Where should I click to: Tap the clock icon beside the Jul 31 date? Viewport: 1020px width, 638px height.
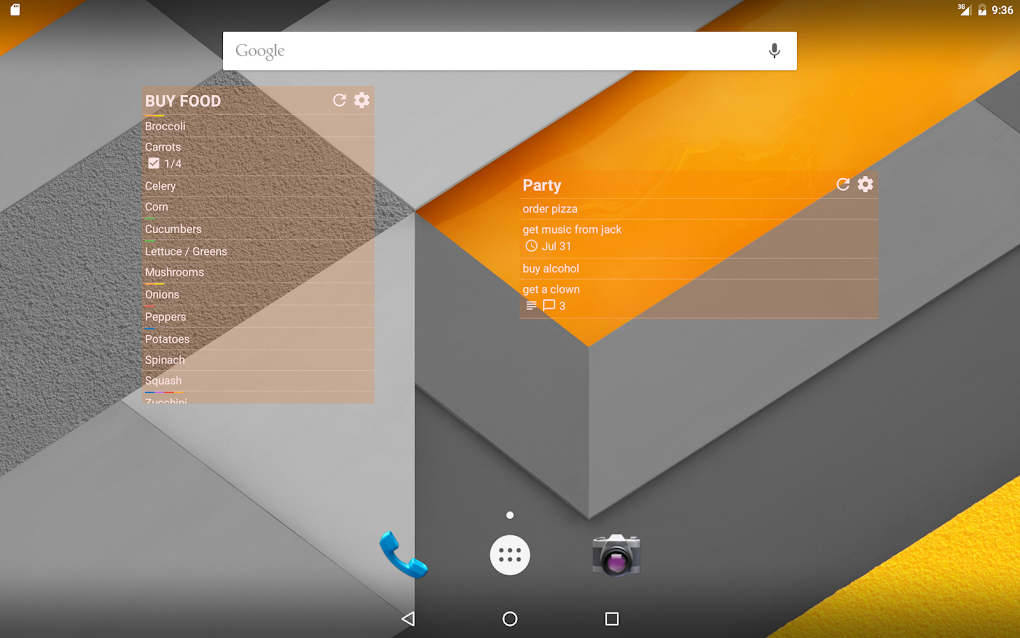click(x=529, y=246)
